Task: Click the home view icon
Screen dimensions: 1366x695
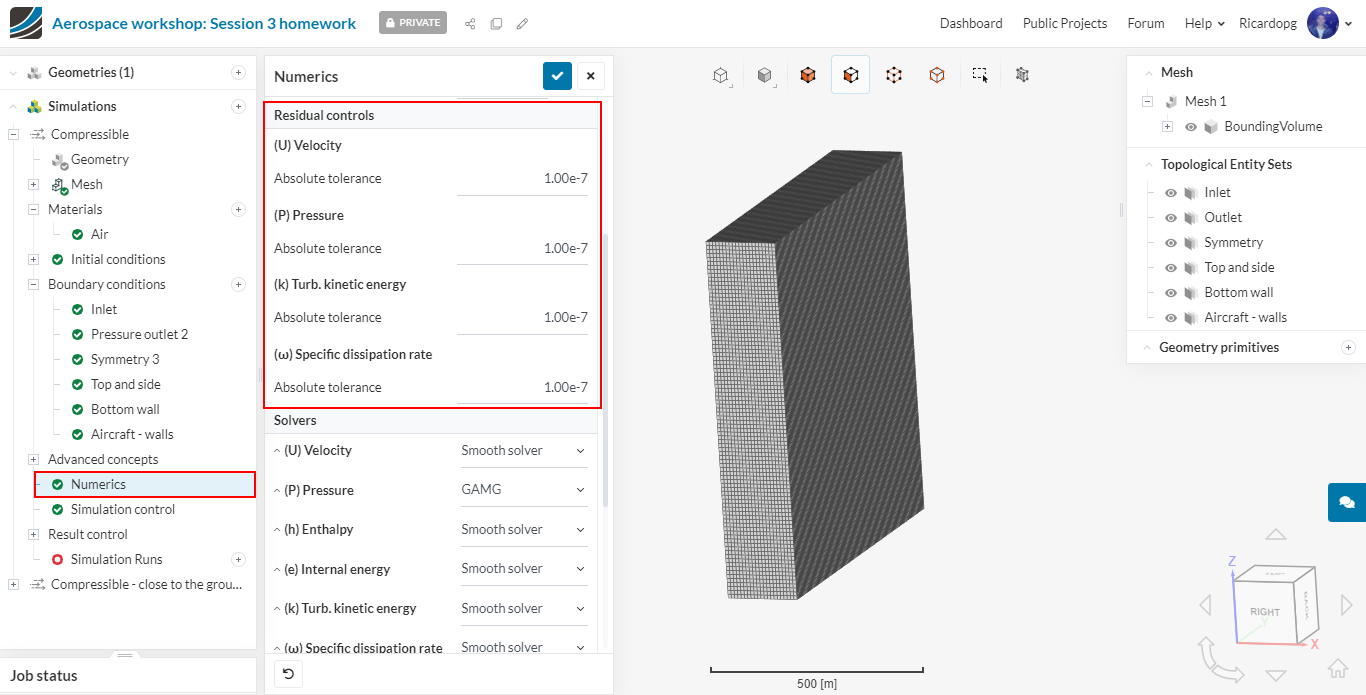Action: pyautogui.click(x=1338, y=668)
